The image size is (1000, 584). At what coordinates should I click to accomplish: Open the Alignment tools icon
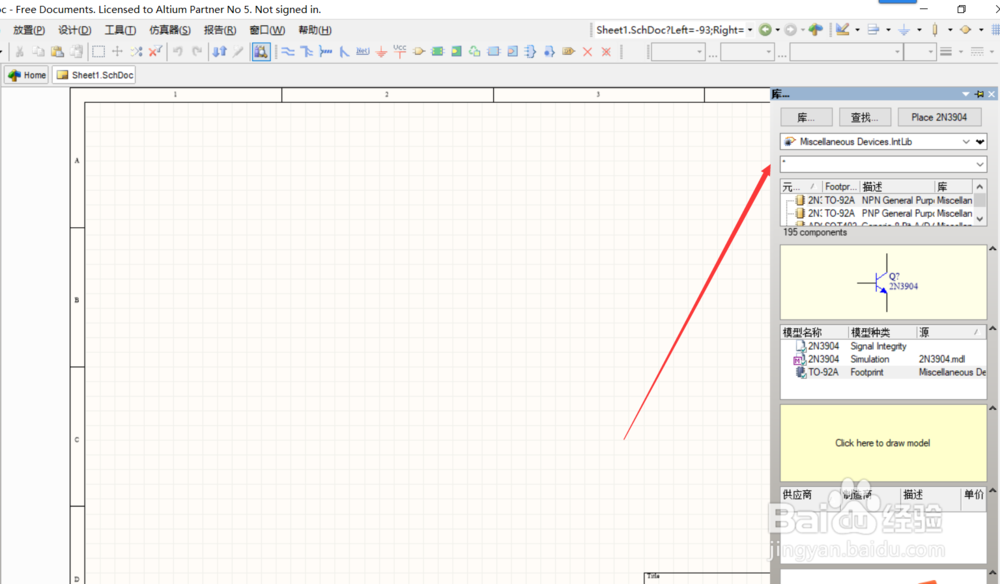tap(874, 29)
